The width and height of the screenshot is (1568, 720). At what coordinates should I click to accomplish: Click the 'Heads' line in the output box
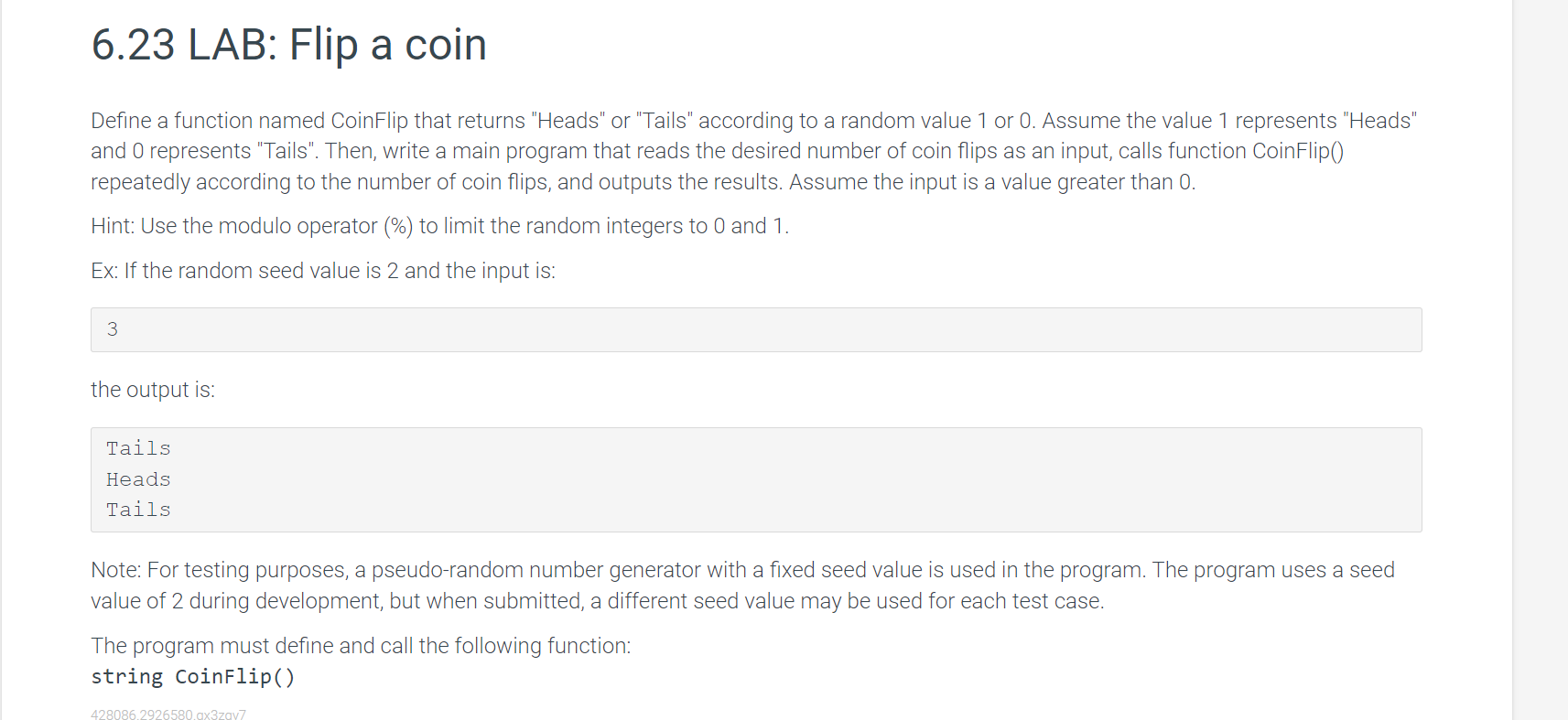[x=138, y=479]
